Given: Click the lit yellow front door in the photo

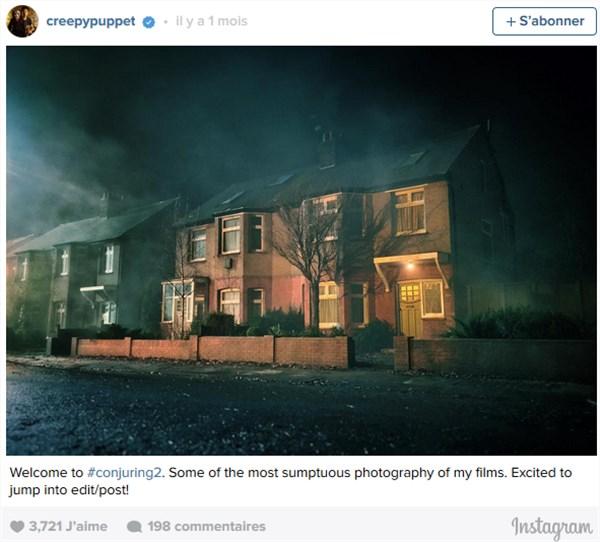Looking at the screenshot, I should 410,309.
